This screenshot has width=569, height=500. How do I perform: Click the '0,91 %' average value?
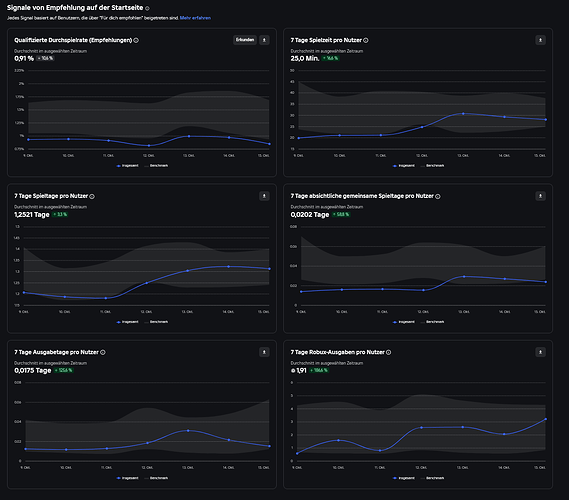pos(24,58)
